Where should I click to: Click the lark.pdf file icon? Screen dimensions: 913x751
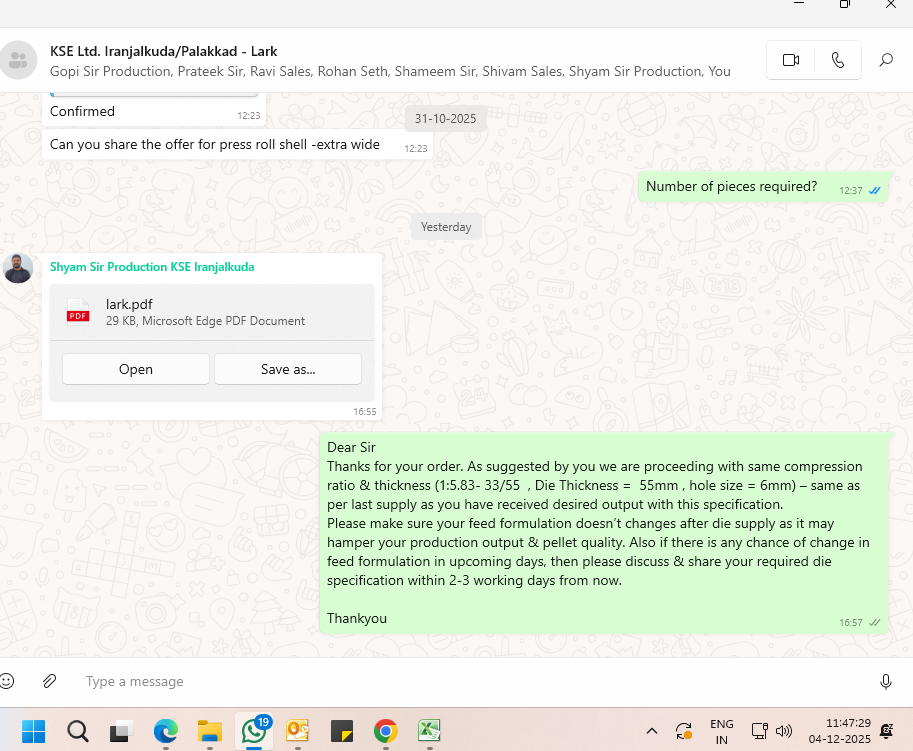pyautogui.click(x=78, y=311)
